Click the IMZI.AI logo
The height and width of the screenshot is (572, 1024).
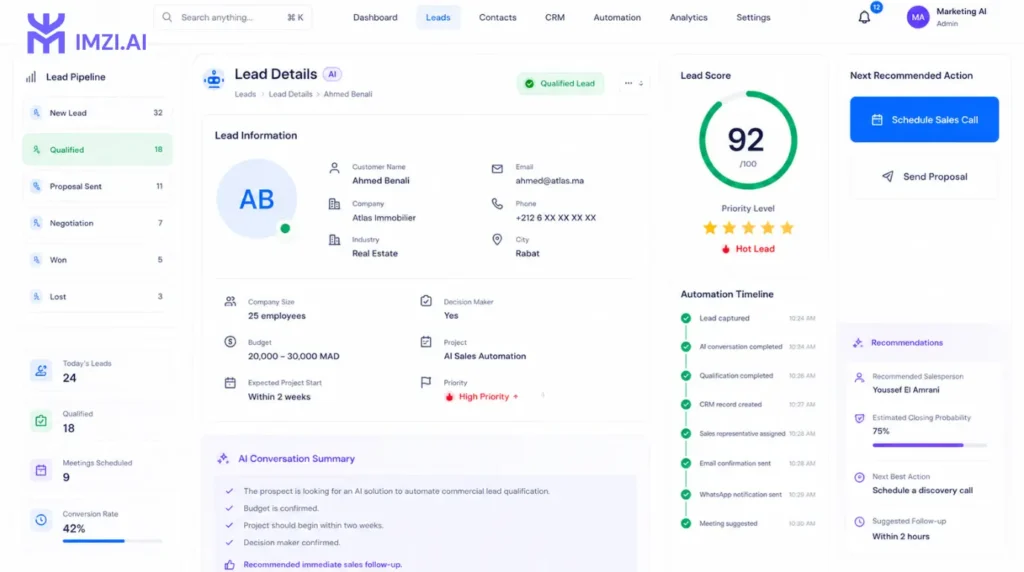(x=86, y=33)
